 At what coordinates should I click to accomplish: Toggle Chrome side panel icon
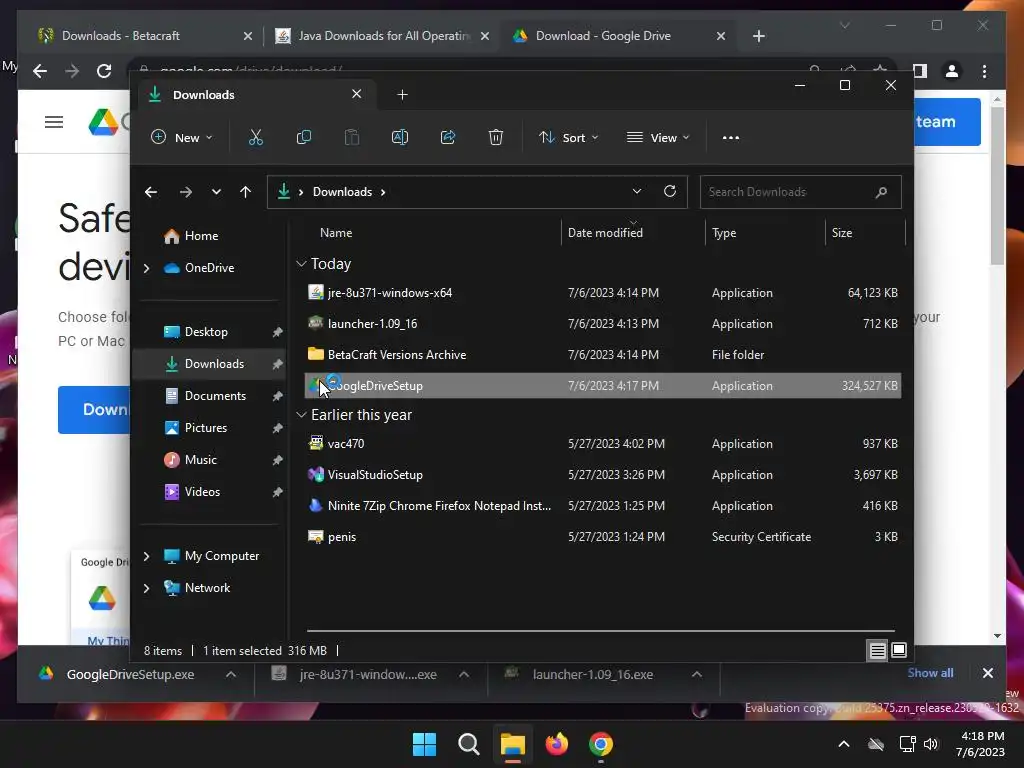click(920, 71)
